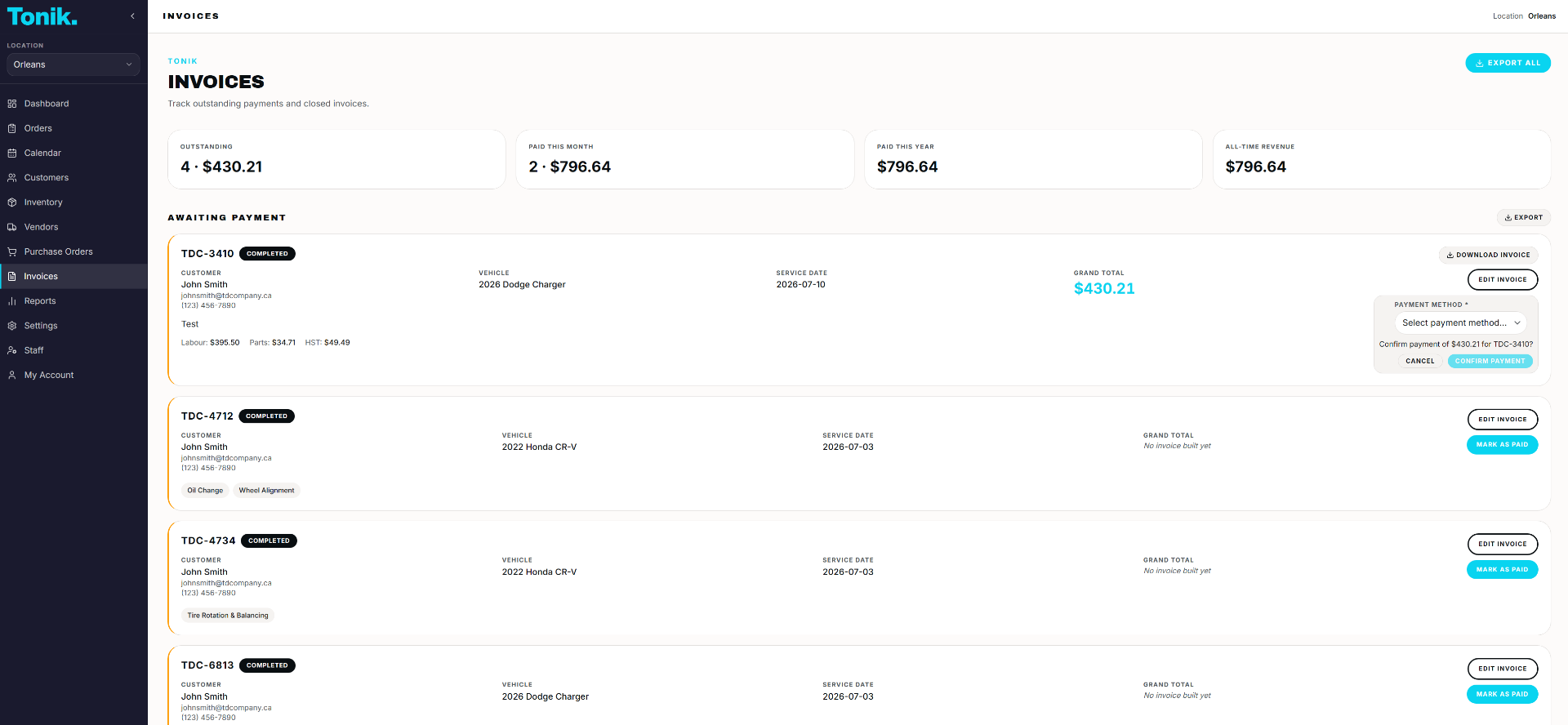Confirm payment for TDC-3410
This screenshot has height=725, width=1568.
(x=1490, y=361)
